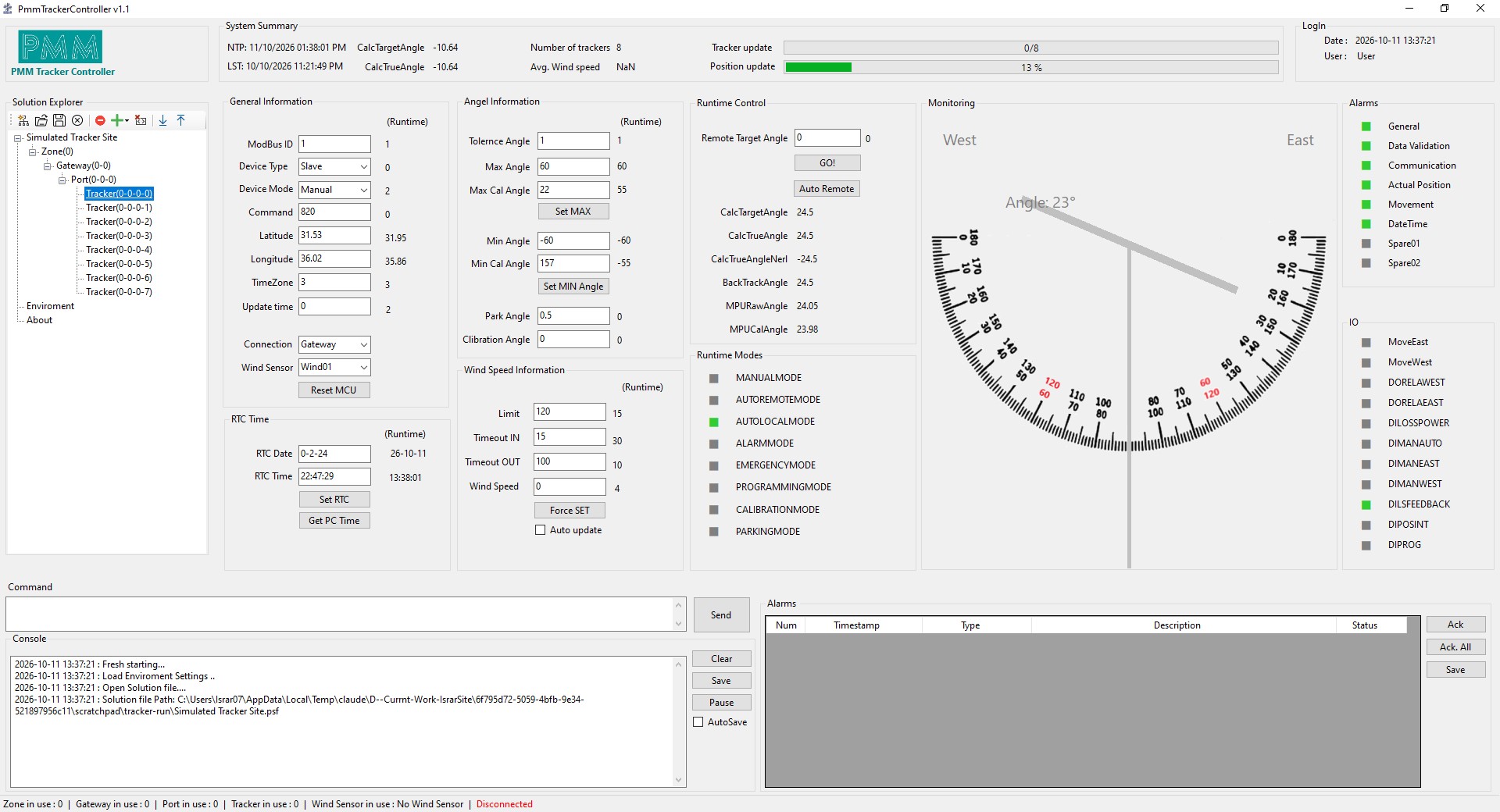Click the Force SET button
The width and height of the screenshot is (1500, 812).
570,511
